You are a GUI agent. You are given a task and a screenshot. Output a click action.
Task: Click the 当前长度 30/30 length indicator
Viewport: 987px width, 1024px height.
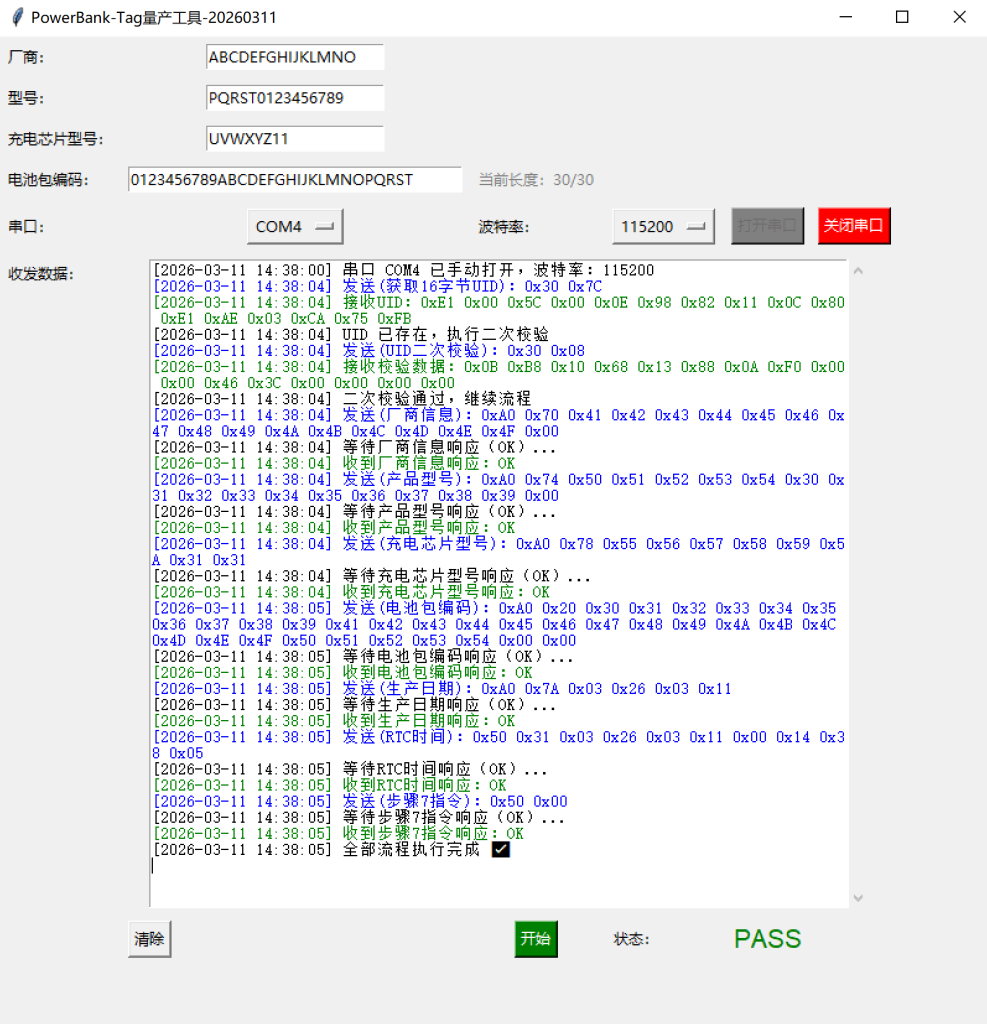click(x=536, y=180)
